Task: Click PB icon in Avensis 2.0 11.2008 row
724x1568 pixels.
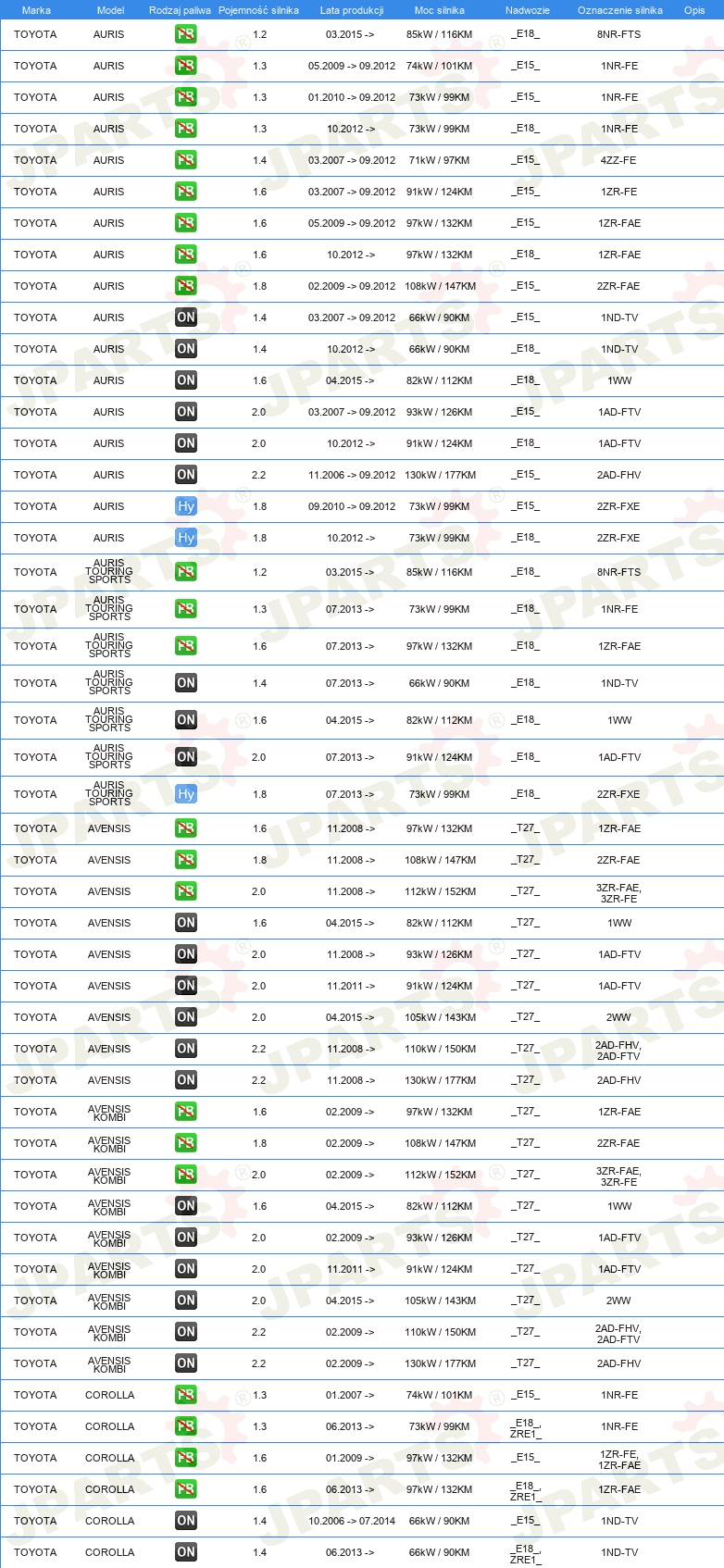Action: point(186,891)
